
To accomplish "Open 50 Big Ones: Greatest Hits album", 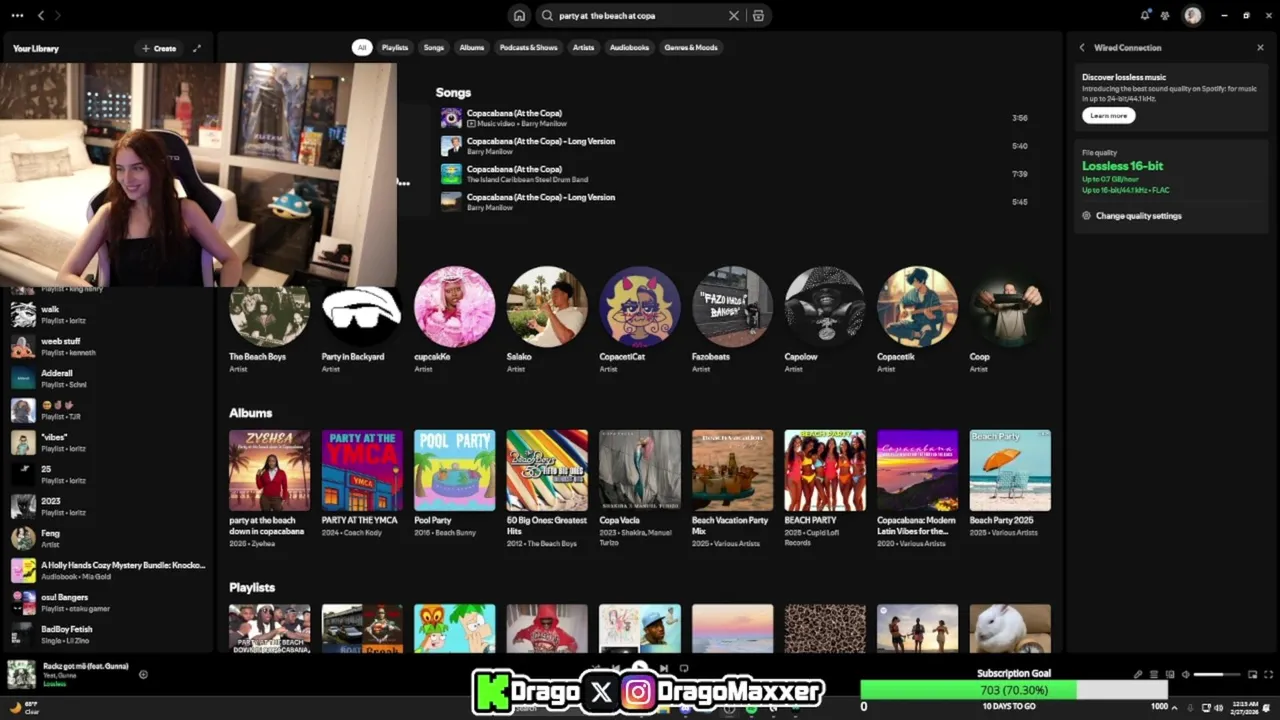I will (x=547, y=490).
